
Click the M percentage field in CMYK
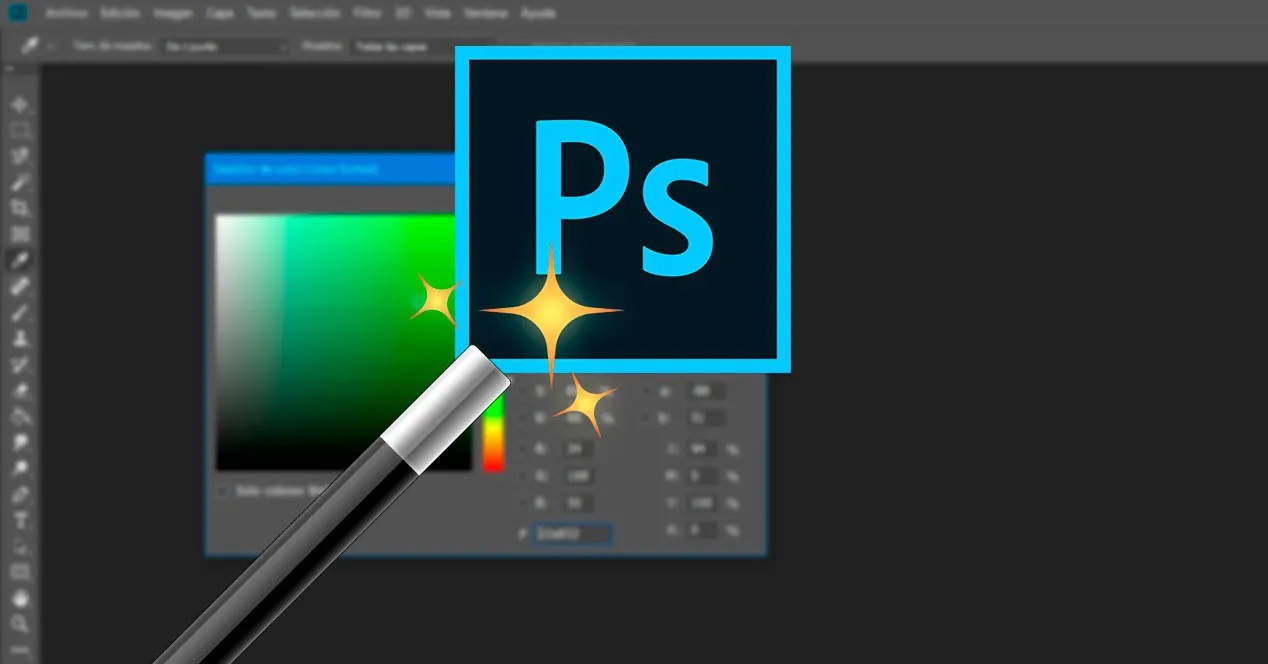(703, 477)
